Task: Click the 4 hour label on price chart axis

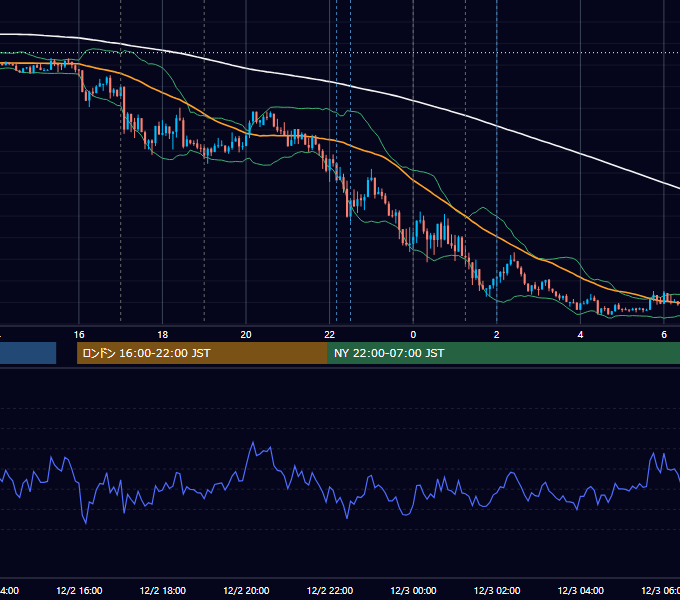Action: point(580,335)
